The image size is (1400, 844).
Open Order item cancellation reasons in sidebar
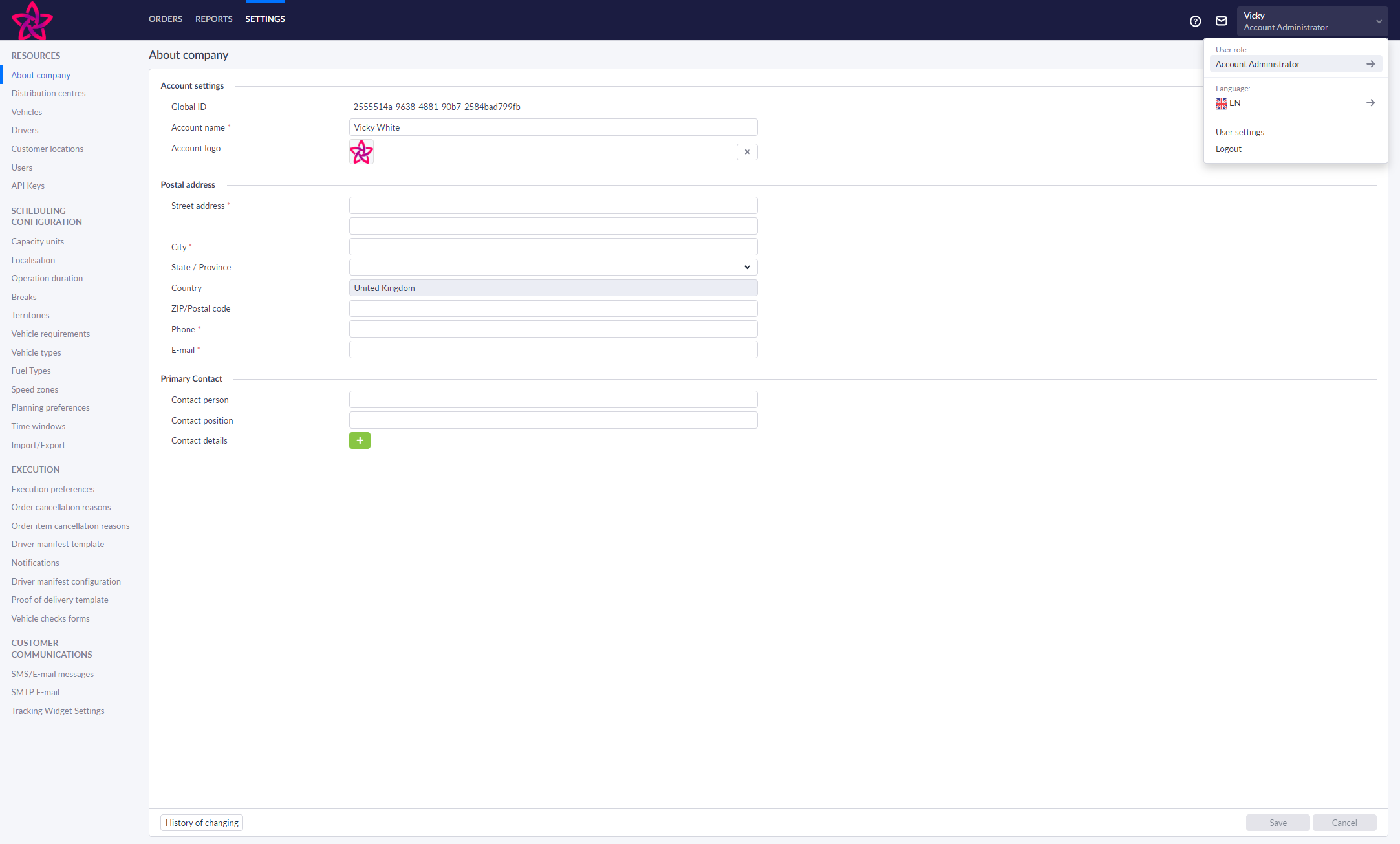click(70, 526)
